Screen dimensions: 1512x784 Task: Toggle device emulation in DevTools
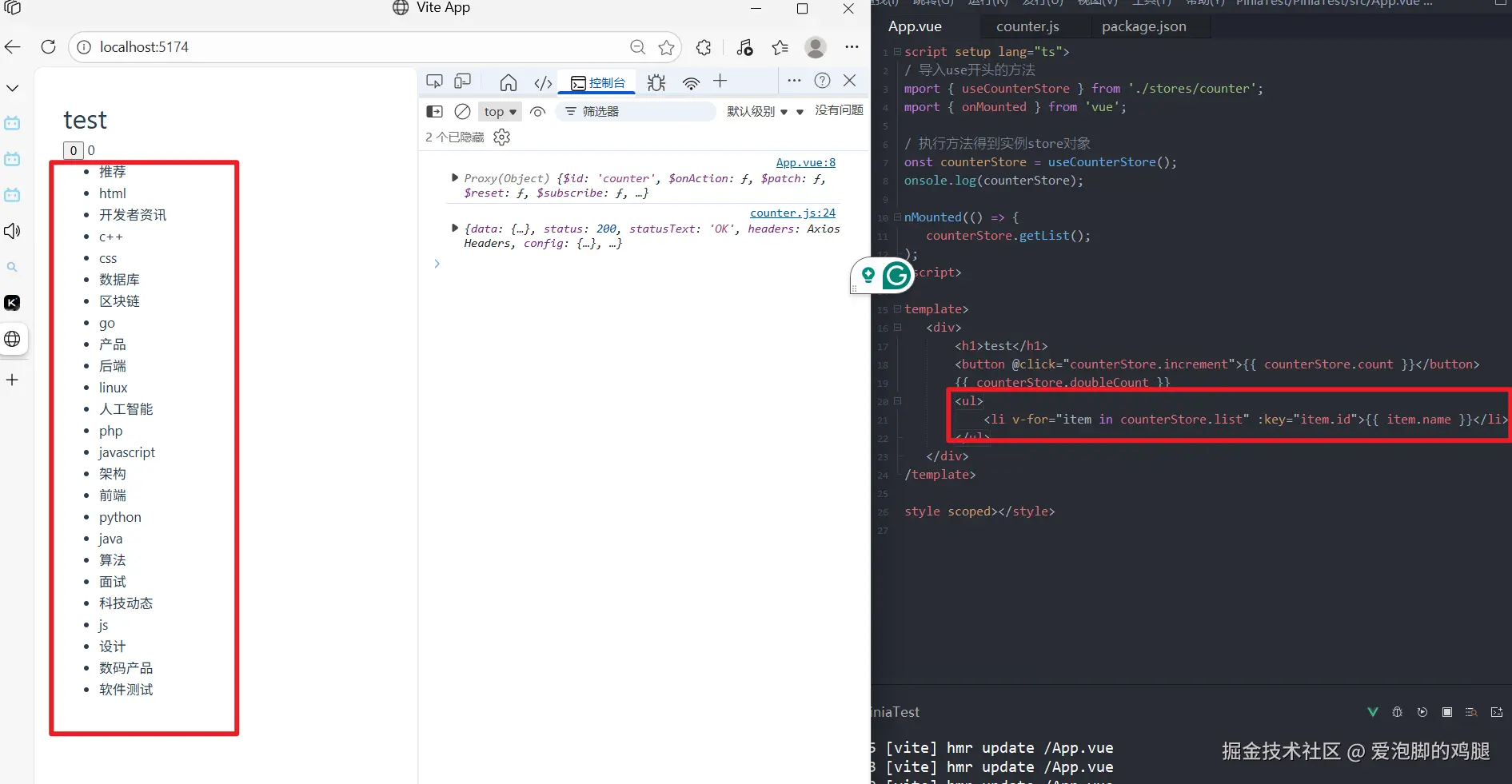(x=463, y=82)
